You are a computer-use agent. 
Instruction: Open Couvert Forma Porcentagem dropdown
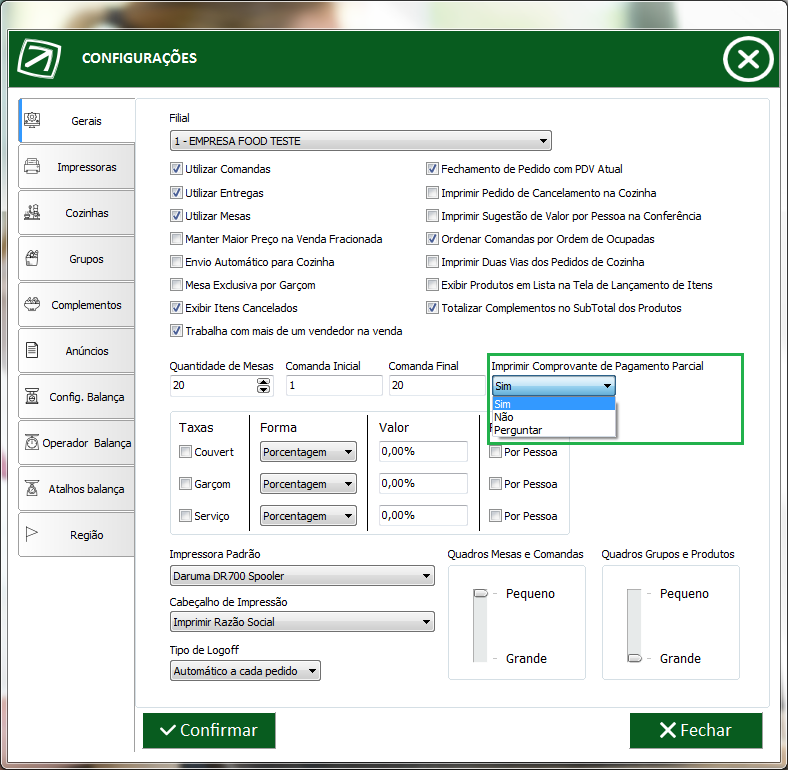click(x=308, y=452)
